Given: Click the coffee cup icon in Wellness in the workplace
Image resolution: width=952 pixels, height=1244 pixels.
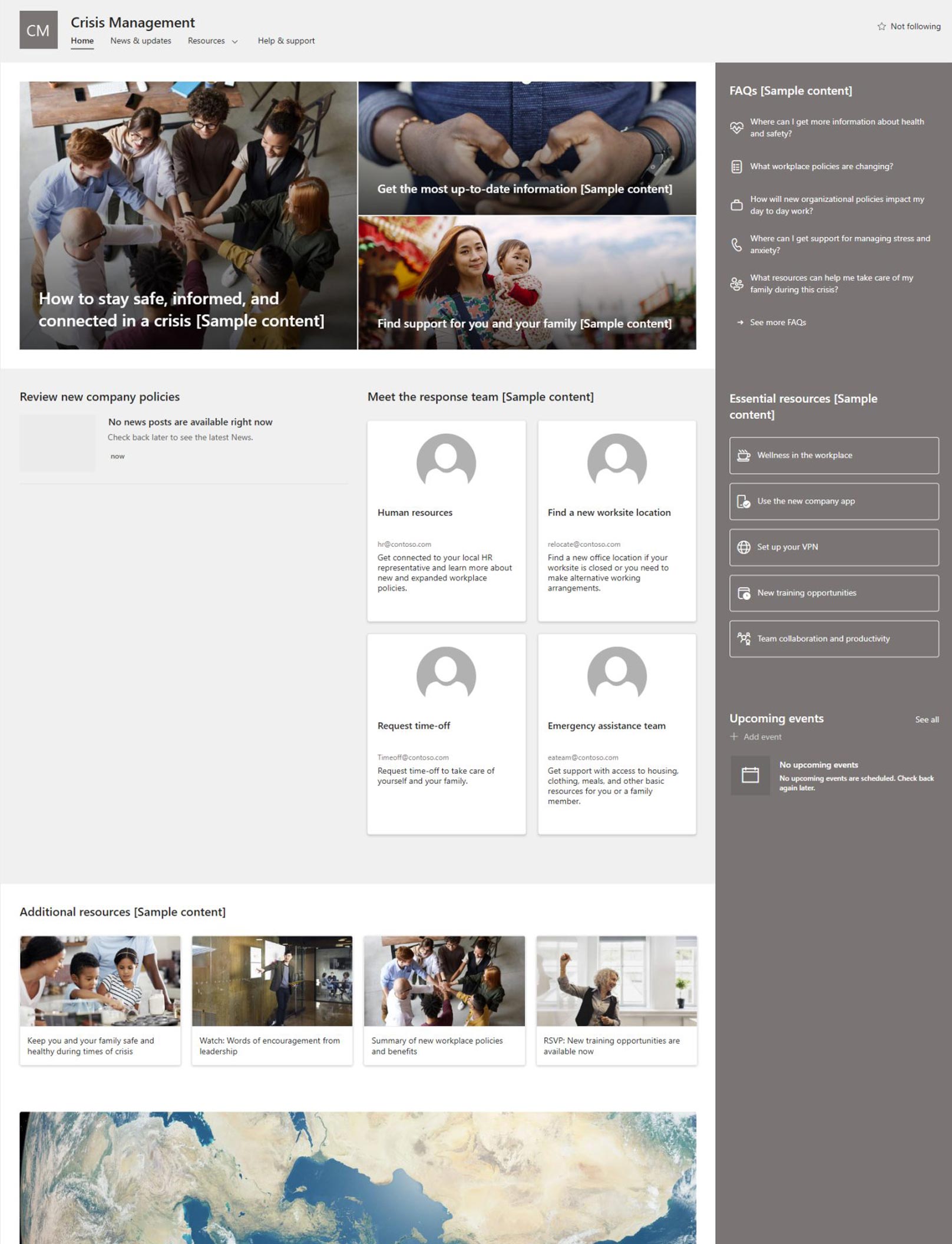Looking at the screenshot, I should point(744,455).
